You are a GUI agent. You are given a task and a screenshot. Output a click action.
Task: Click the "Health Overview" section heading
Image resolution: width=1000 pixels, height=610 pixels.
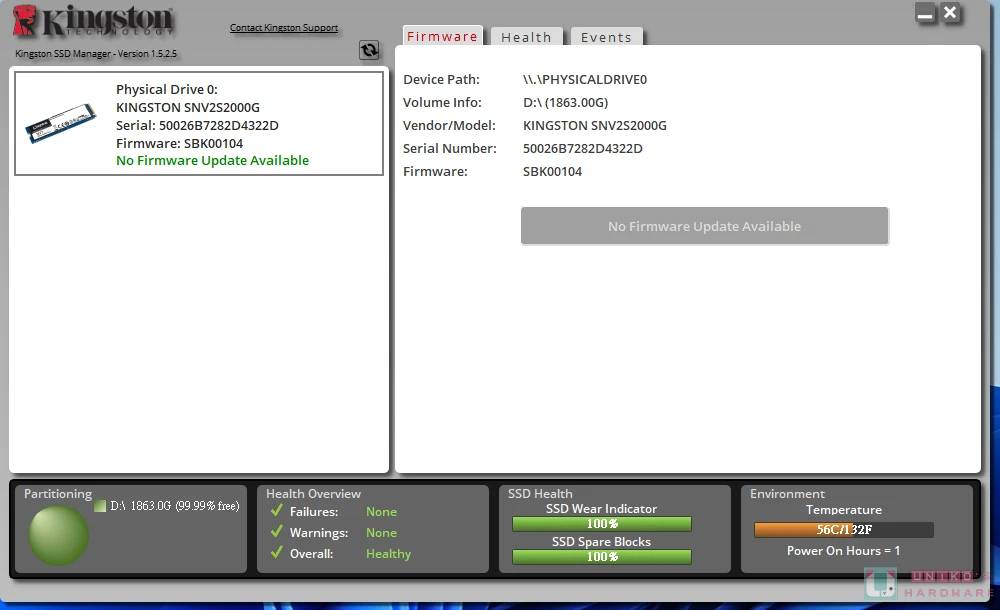click(x=313, y=494)
